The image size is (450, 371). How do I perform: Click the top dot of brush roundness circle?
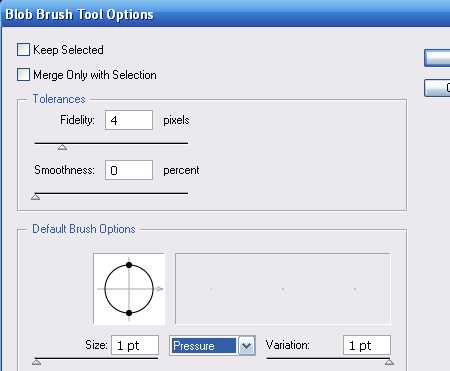[129, 265]
